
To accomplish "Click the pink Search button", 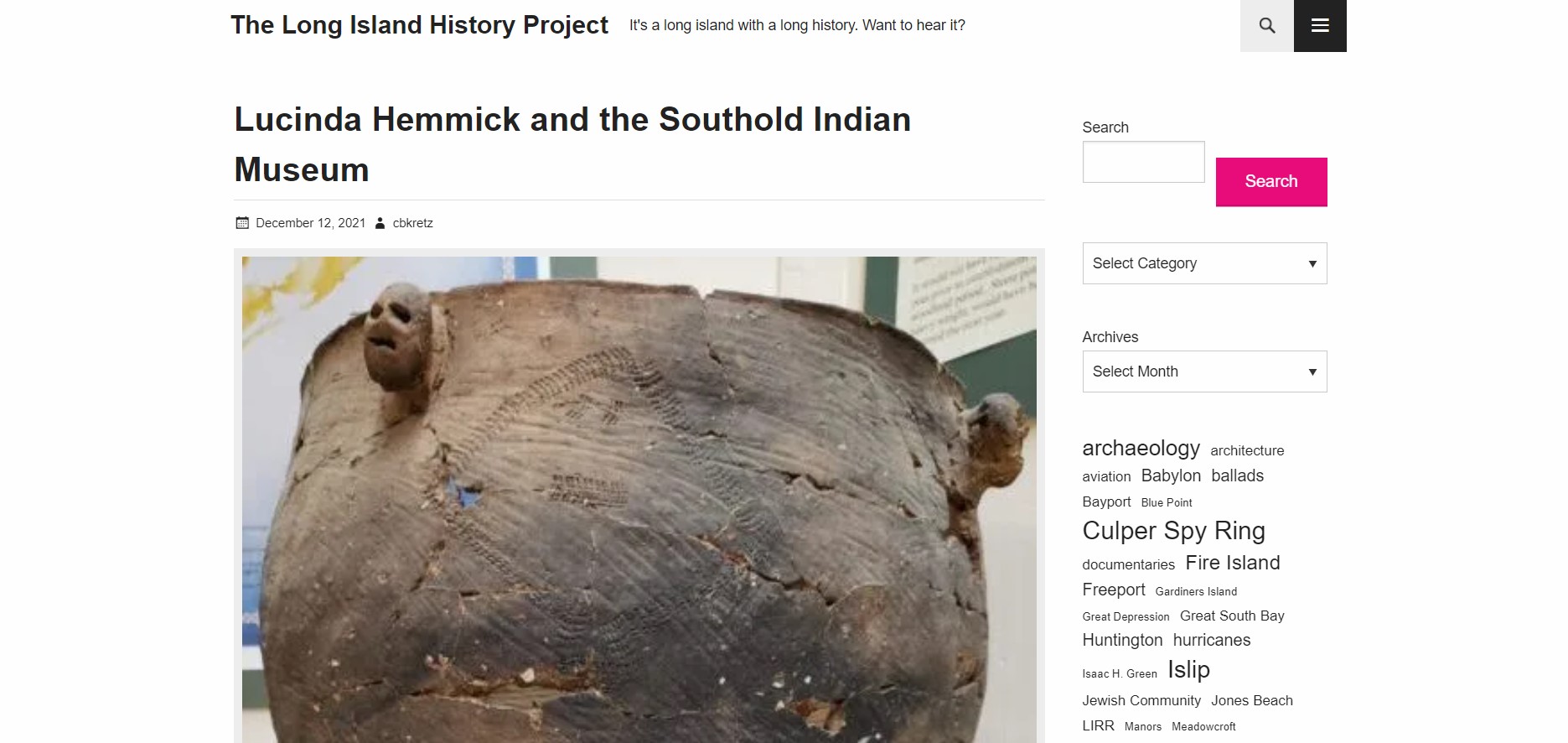I will coord(1271,182).
